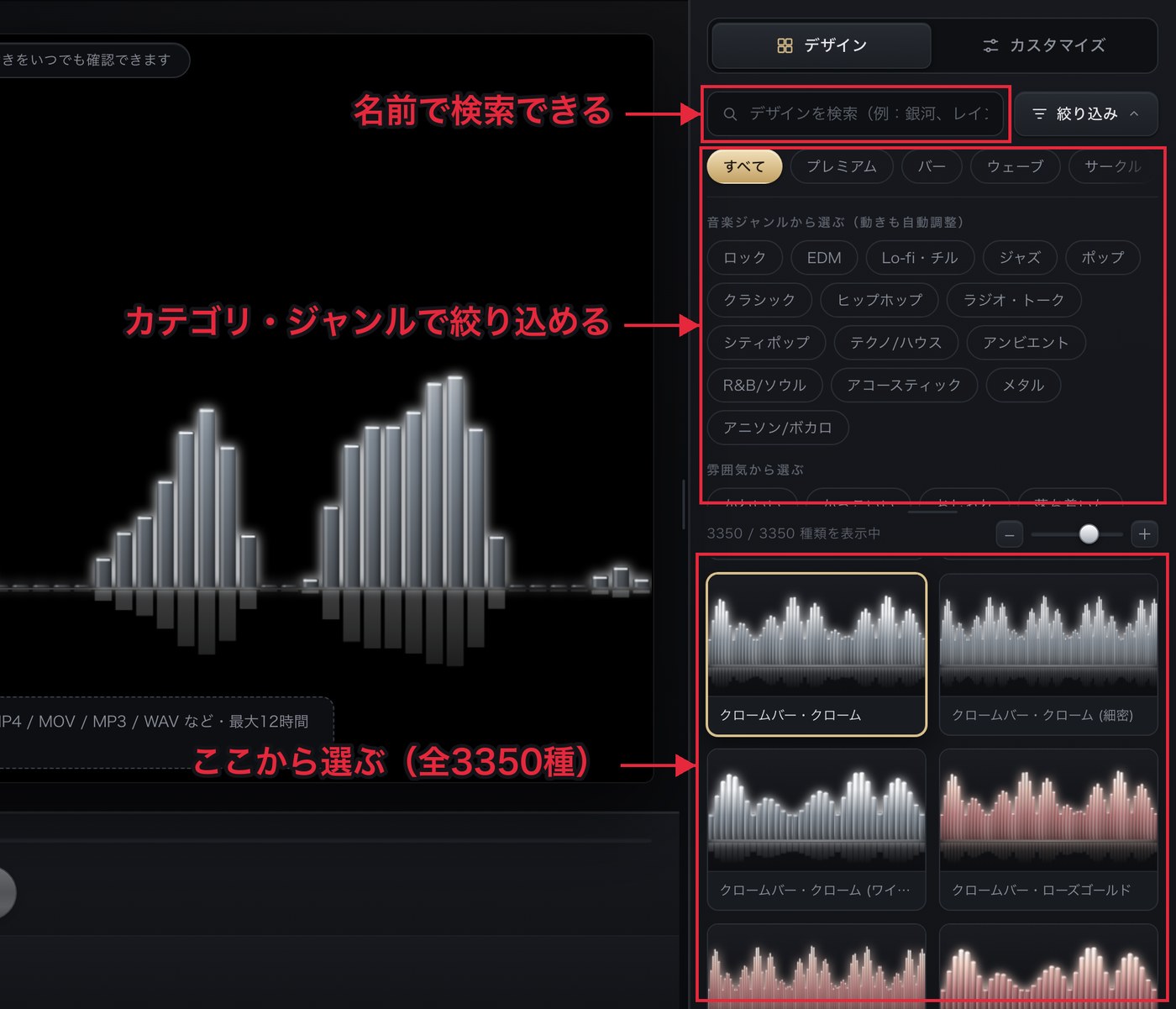Select the クロームバー・ローズゴールド design
The image size is (1176, 1009).
1048,829
